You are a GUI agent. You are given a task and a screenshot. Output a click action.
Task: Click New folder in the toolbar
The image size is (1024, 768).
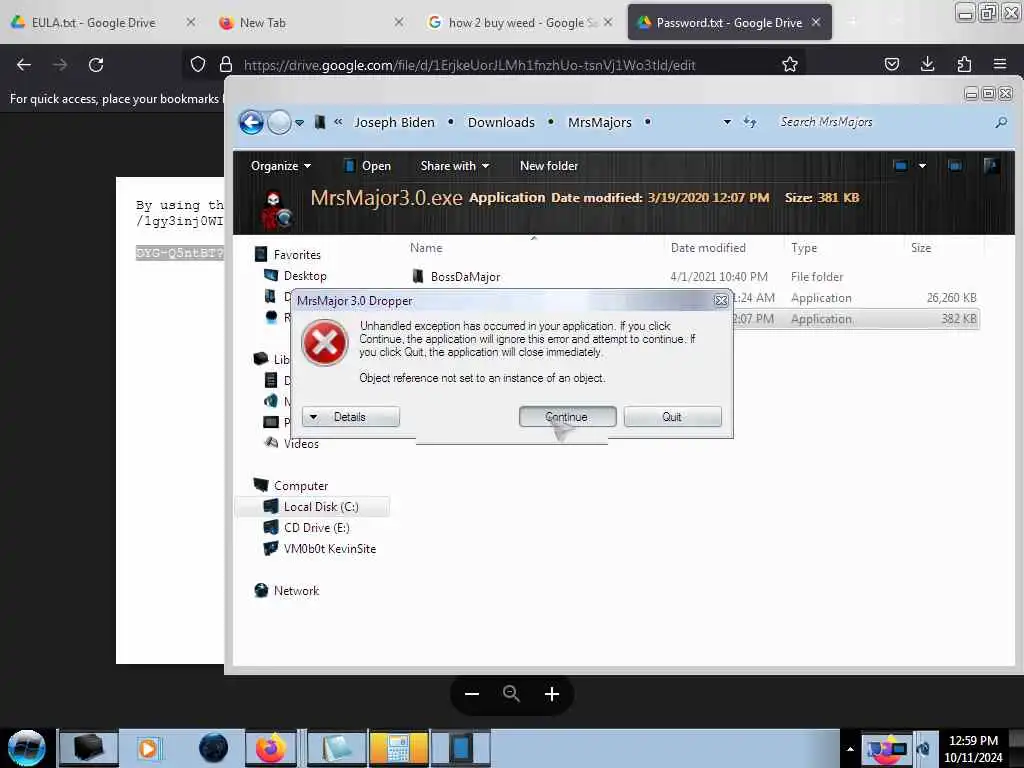[549, 166]
